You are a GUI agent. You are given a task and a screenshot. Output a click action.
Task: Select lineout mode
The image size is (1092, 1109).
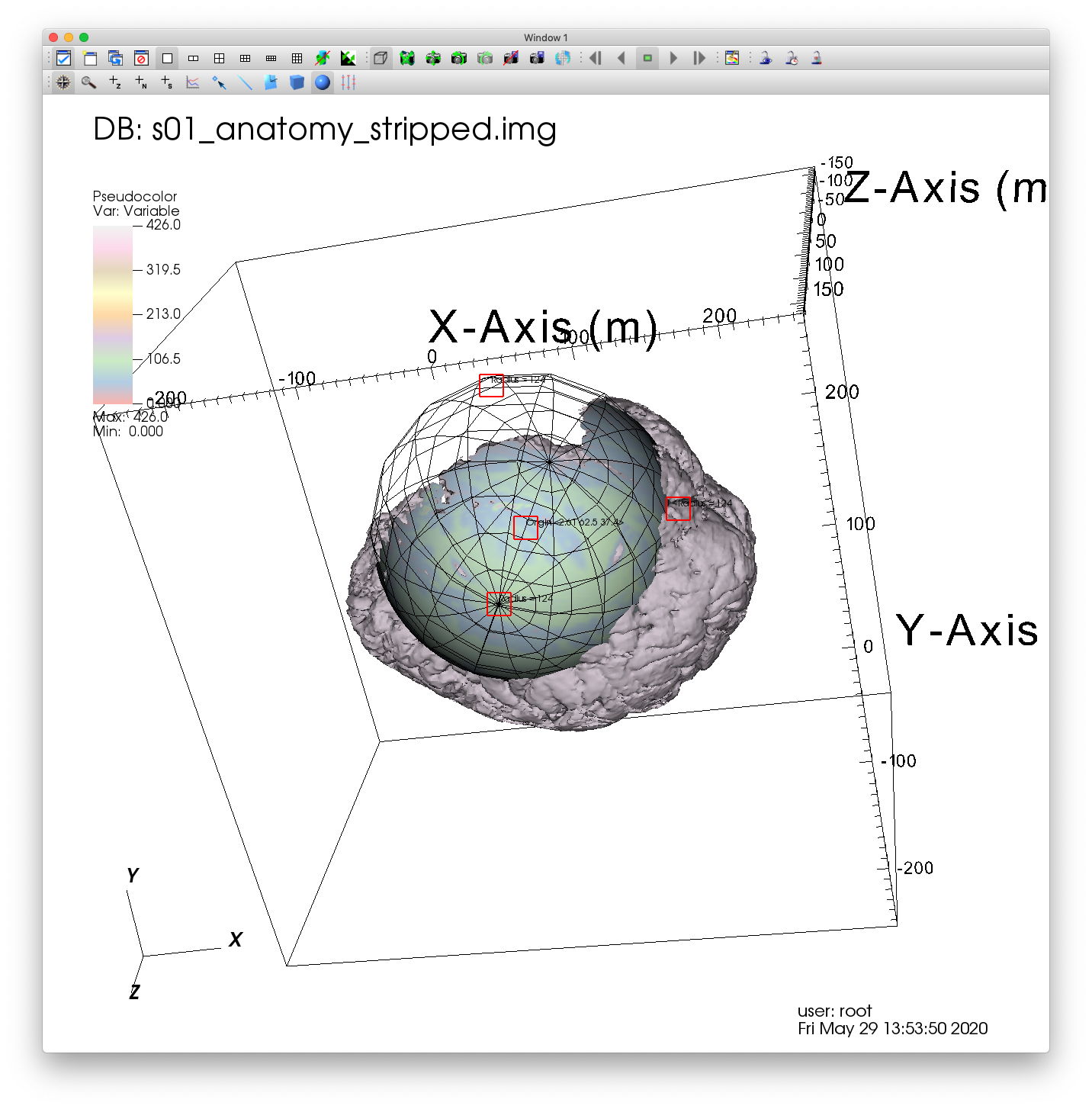click(193, 82)
